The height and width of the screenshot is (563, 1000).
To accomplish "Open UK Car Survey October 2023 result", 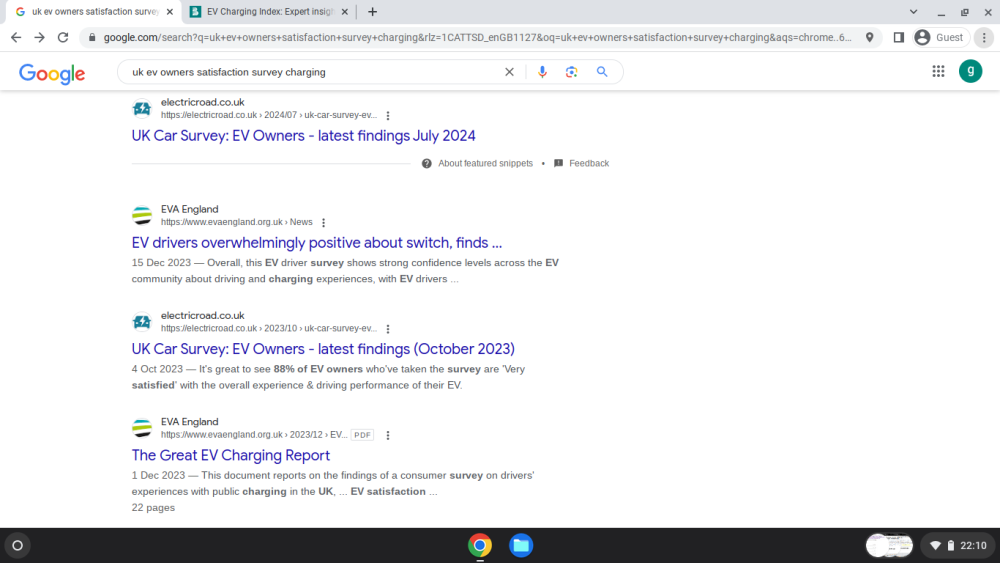I will coord(323,349).
